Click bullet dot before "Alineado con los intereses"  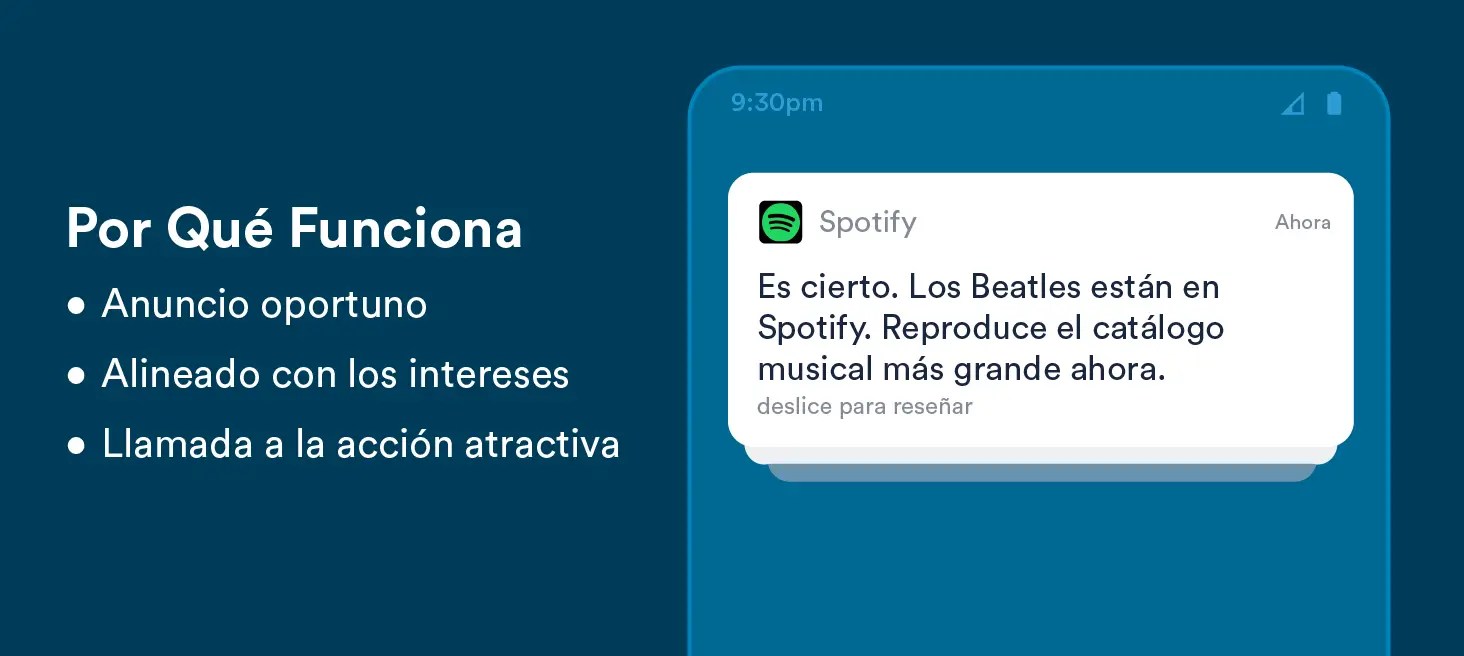point(76,376)
